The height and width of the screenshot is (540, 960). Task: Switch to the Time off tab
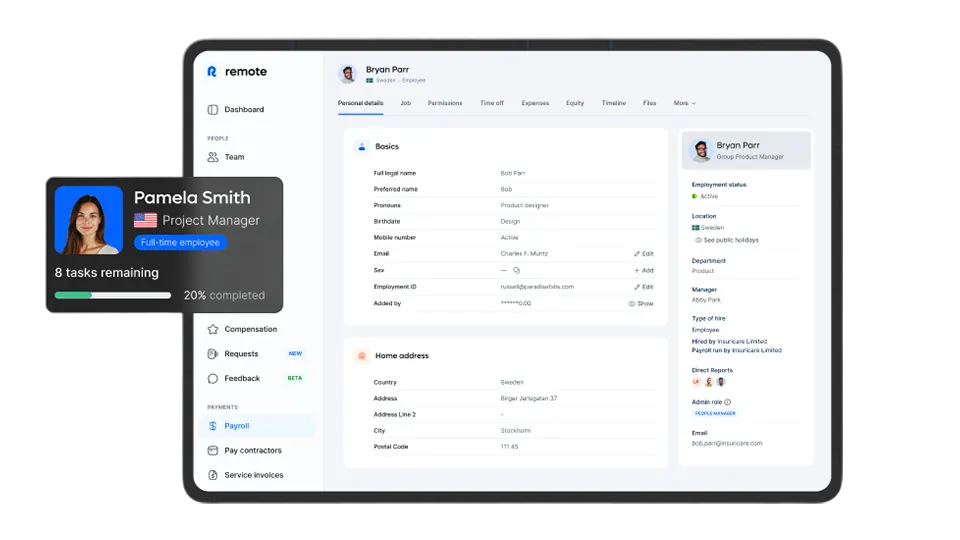492,103
